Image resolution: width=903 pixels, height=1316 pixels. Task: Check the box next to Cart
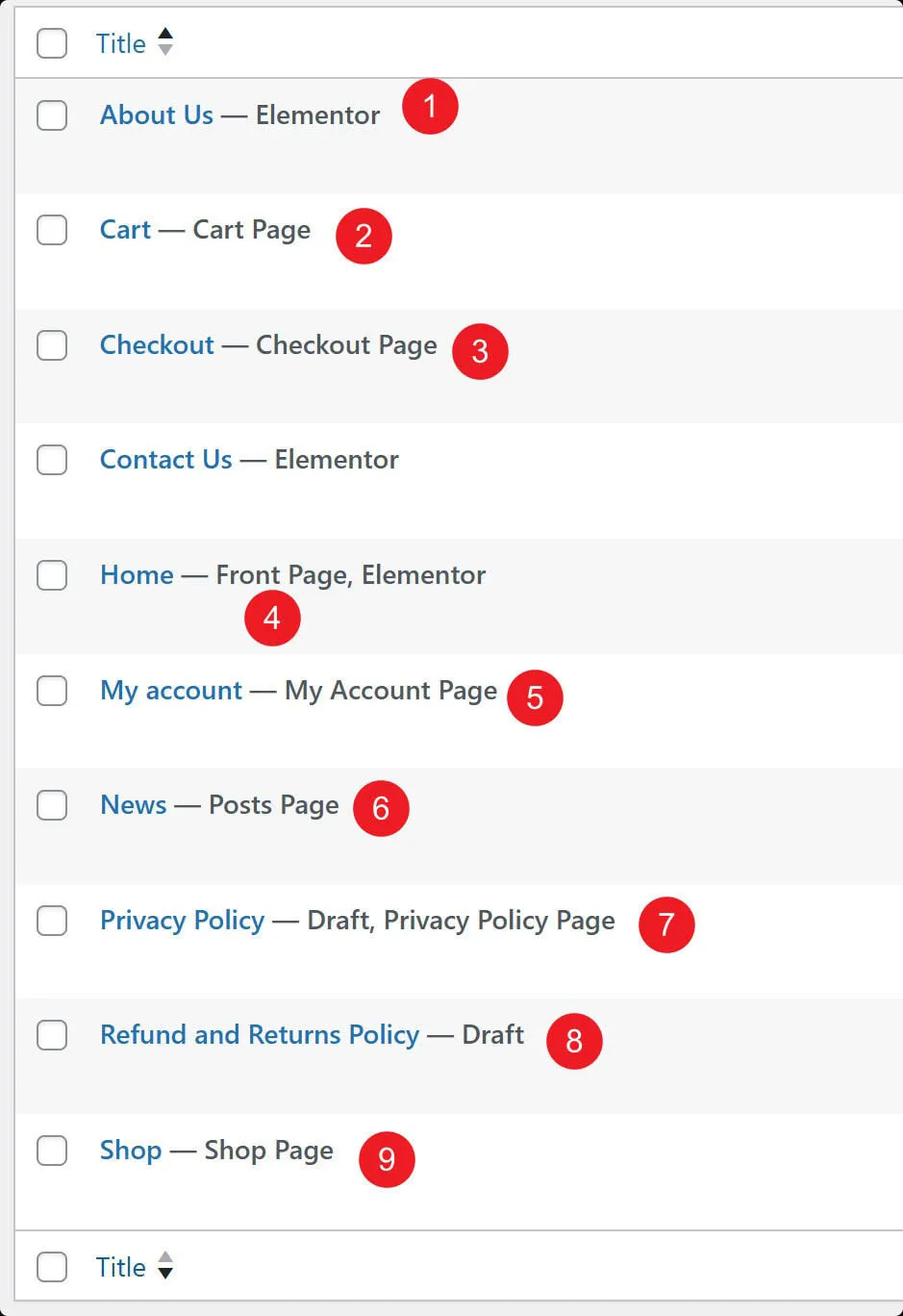point(52,230)
